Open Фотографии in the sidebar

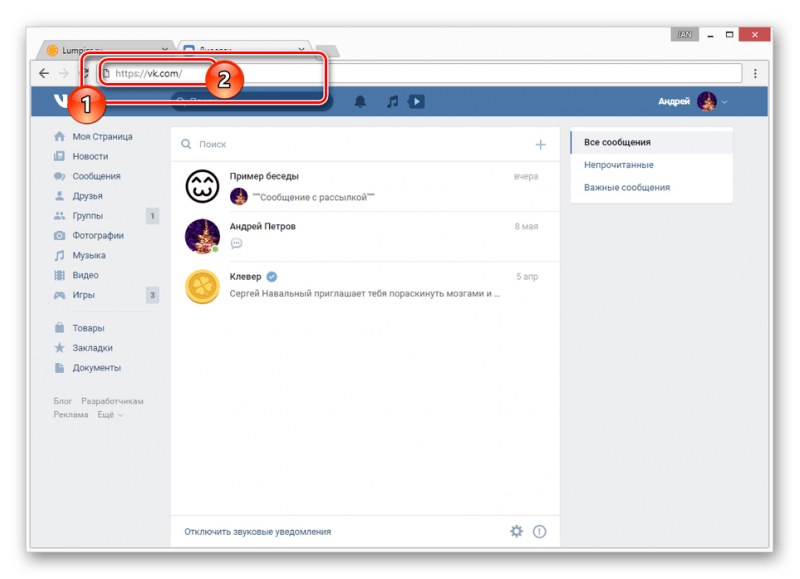(x=98, y=236)
